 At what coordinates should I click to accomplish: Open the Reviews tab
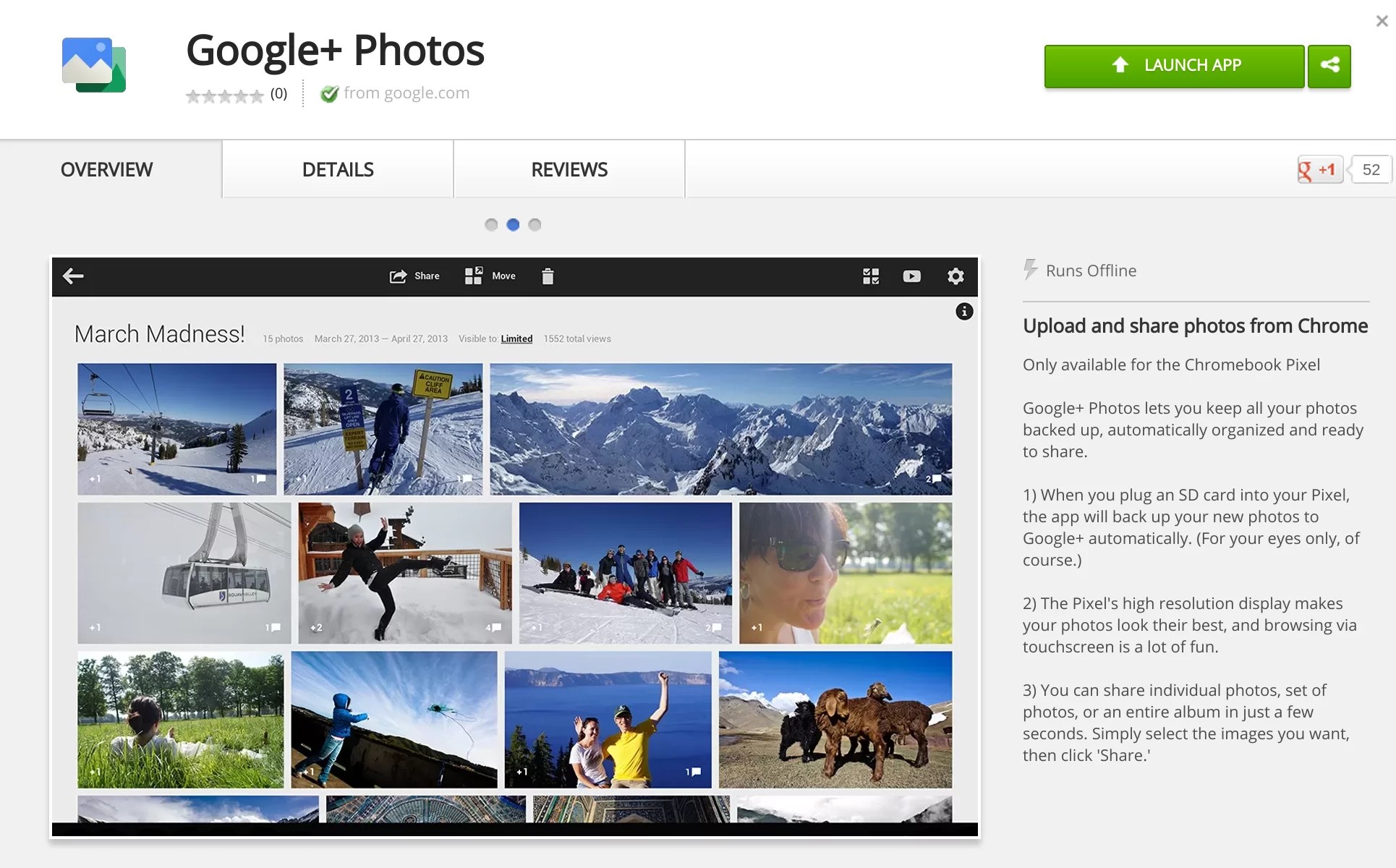[x=569, y=170]
